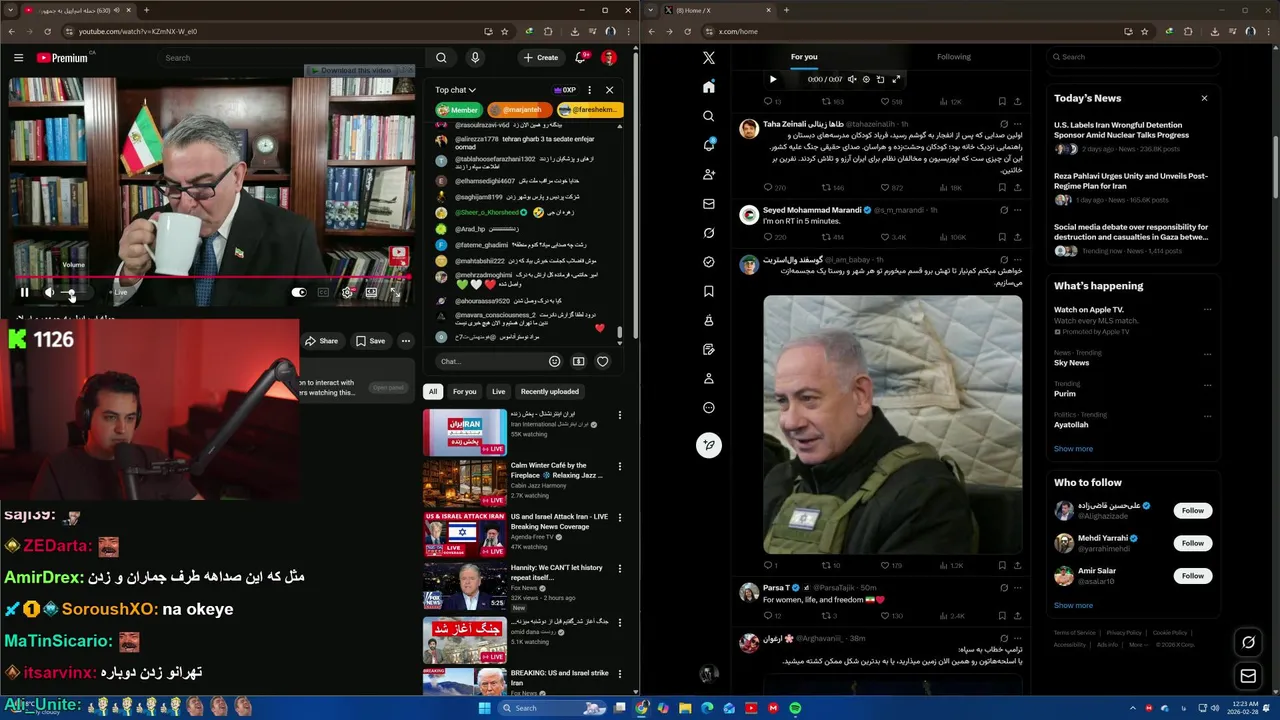Click the X search box
The width and height of the screenshot is (1280, 720).
pos(1134,57)
